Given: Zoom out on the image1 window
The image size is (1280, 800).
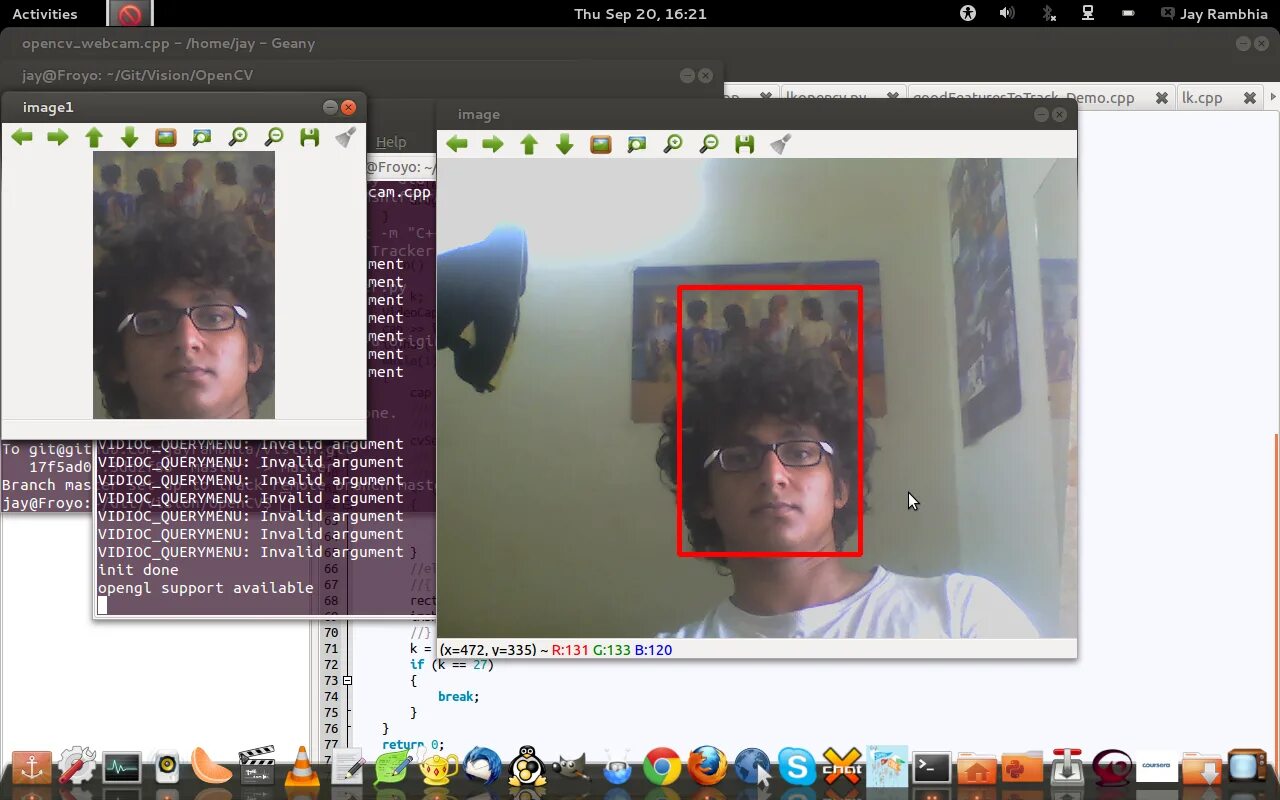Looking at the screenshot, I should (274, 137).
